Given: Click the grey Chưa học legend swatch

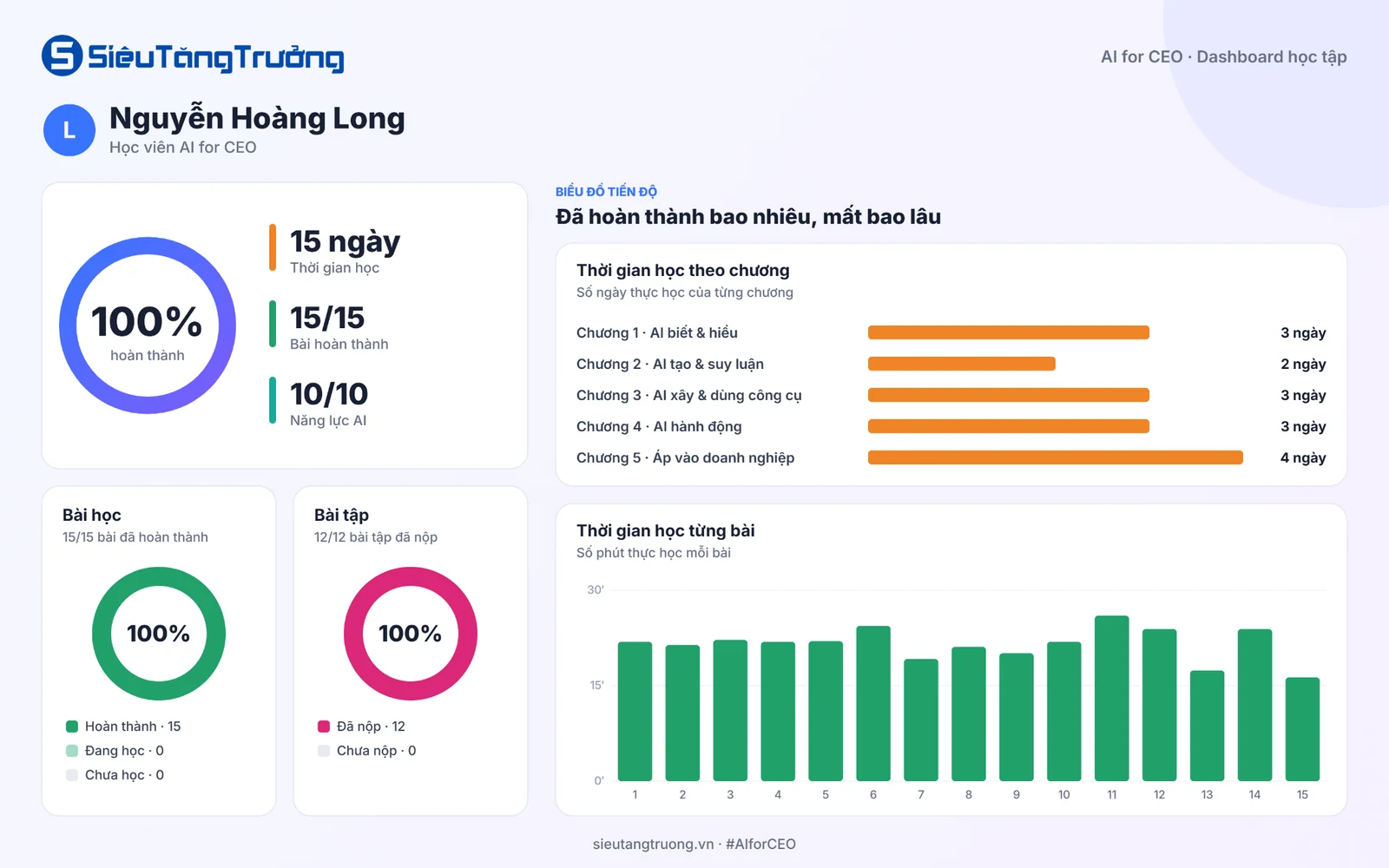Looking at the screenshot, I should (72, 775).
